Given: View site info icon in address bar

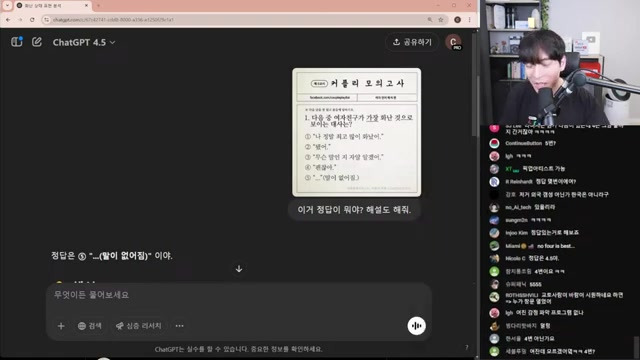Looking at the screenshot, I should click(47, 20).
